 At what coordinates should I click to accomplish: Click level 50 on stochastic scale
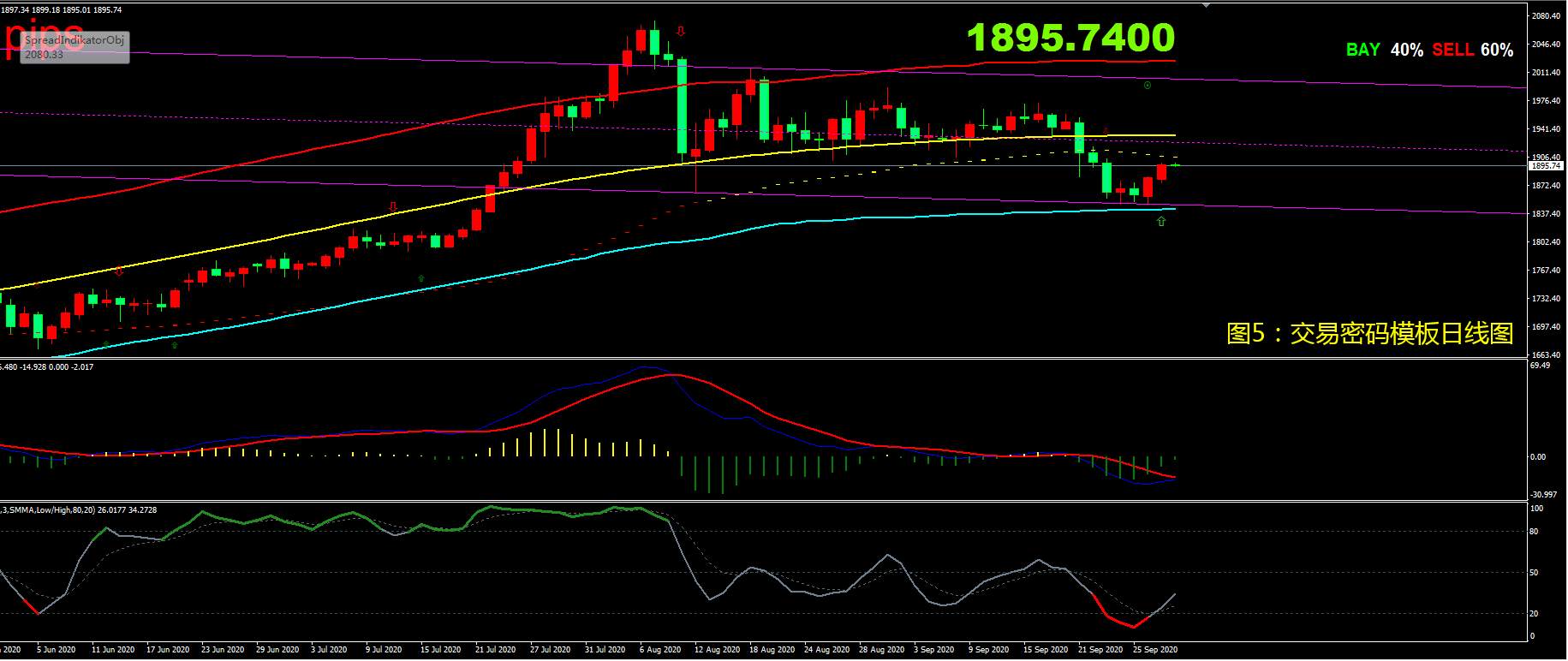1534,573
